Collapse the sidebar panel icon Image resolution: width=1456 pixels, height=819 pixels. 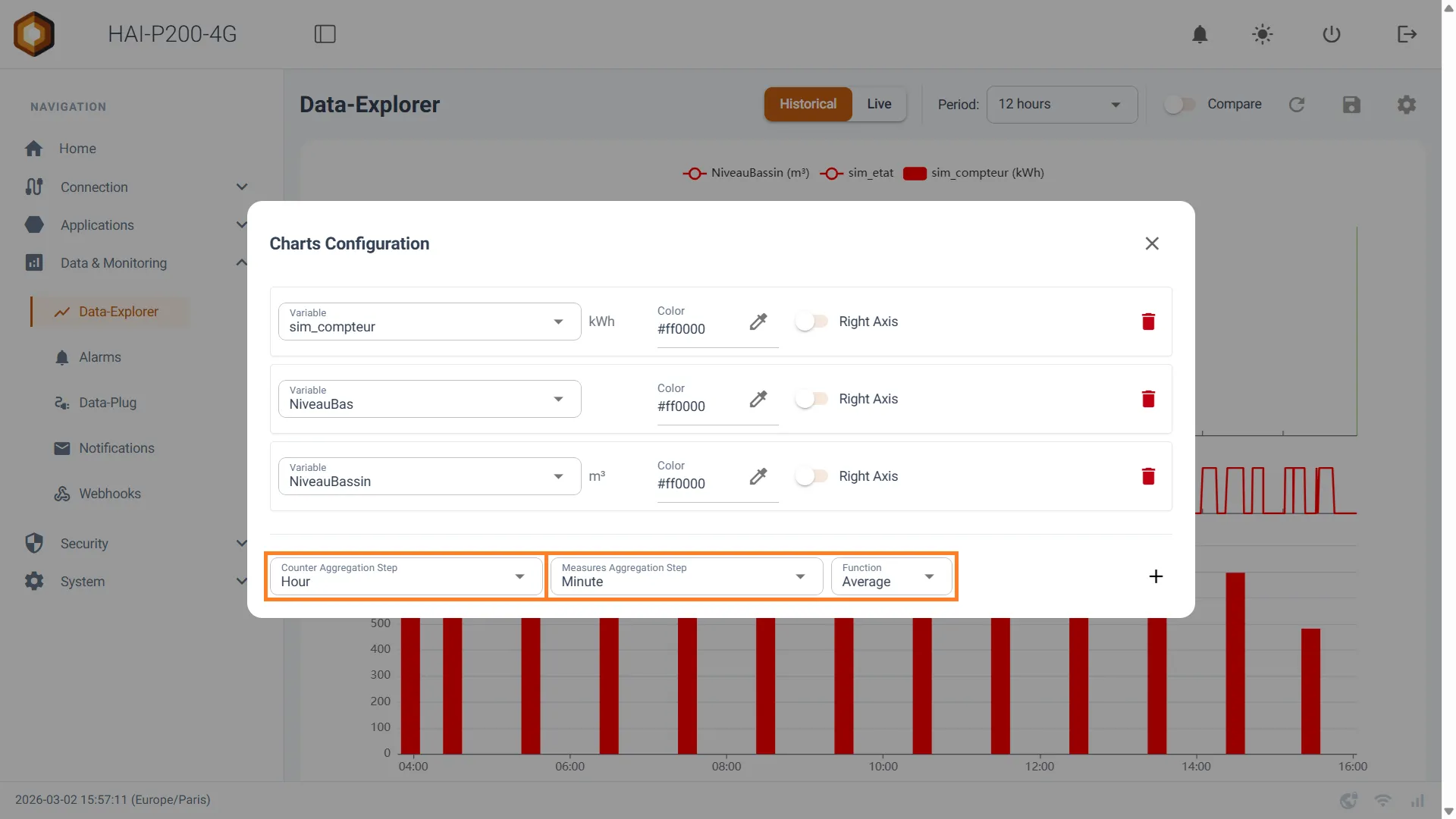point(325,34)
